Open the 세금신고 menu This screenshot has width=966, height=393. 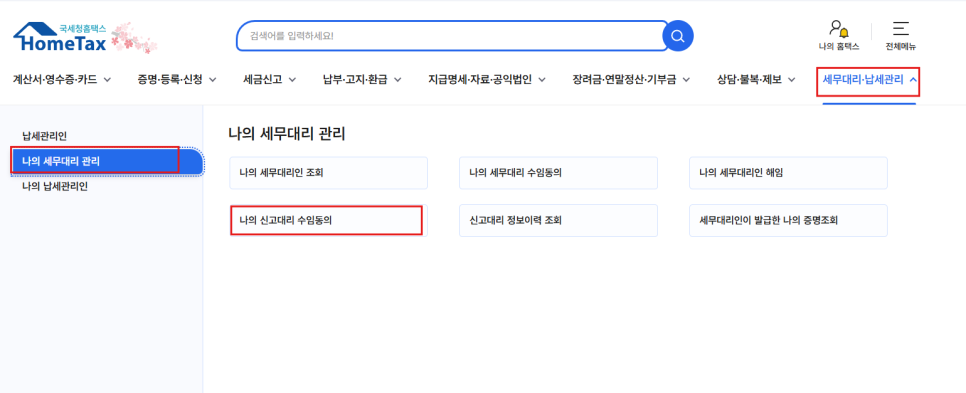pyautogui.click(x=262, y=79)
